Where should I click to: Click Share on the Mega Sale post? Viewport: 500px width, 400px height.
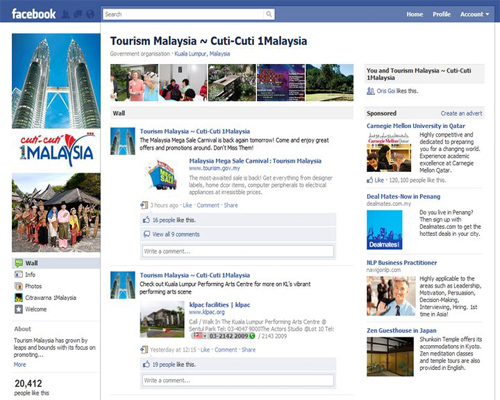pyautogui.click(x=231, y=205)
